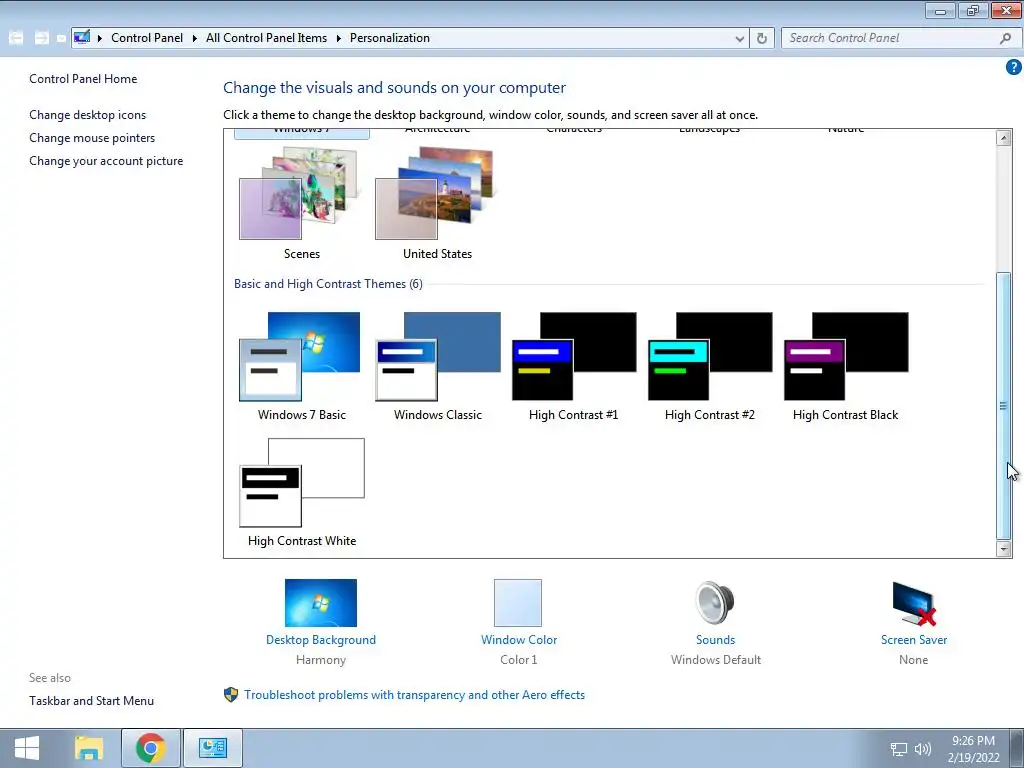The height and width of the screenshot is (768, 1024).
Task: Click the volume tray icon
Action: (x=923, y=749)
